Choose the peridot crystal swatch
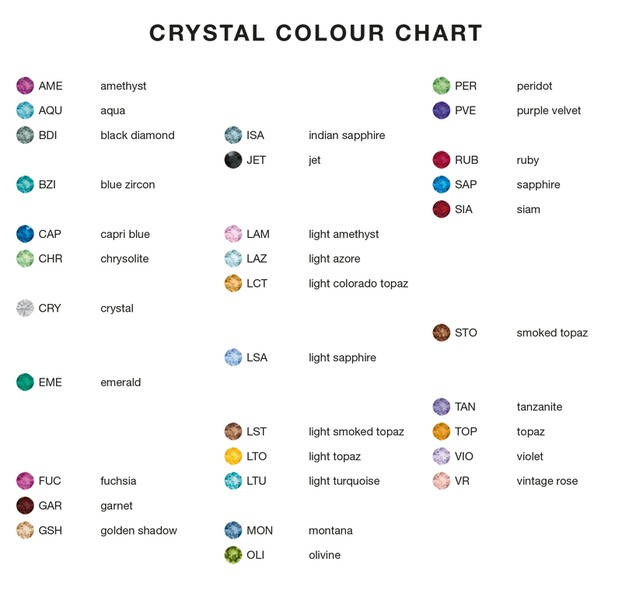The height and width of the screenshot is (600, 622). 441,86
